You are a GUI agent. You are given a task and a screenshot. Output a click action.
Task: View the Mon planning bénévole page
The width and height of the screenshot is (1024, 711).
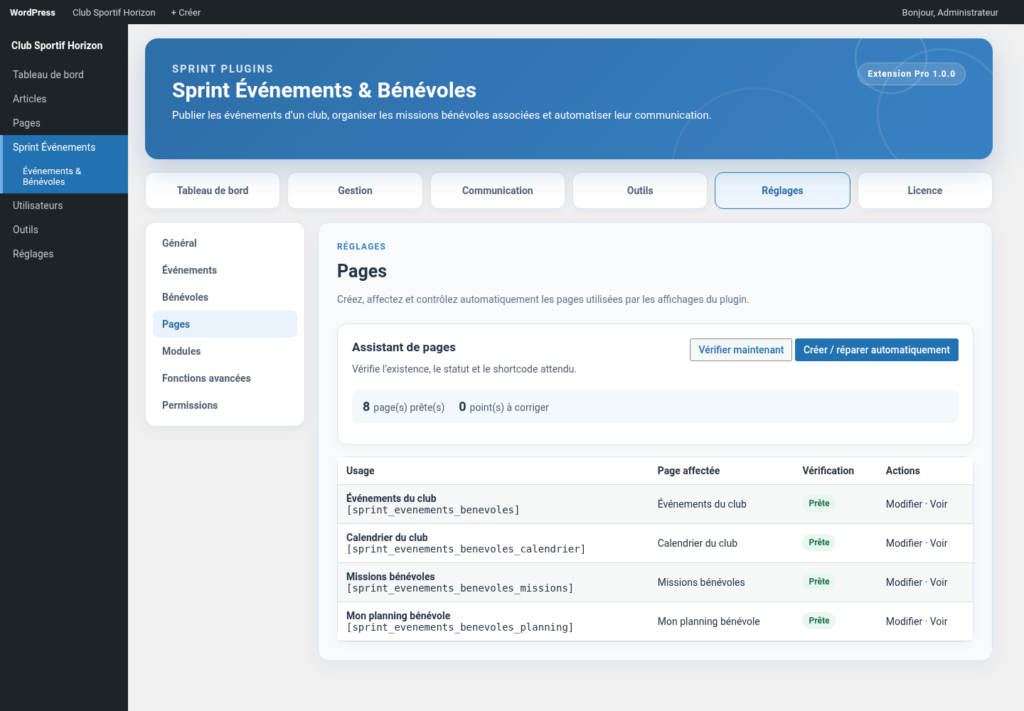[938, 622]
